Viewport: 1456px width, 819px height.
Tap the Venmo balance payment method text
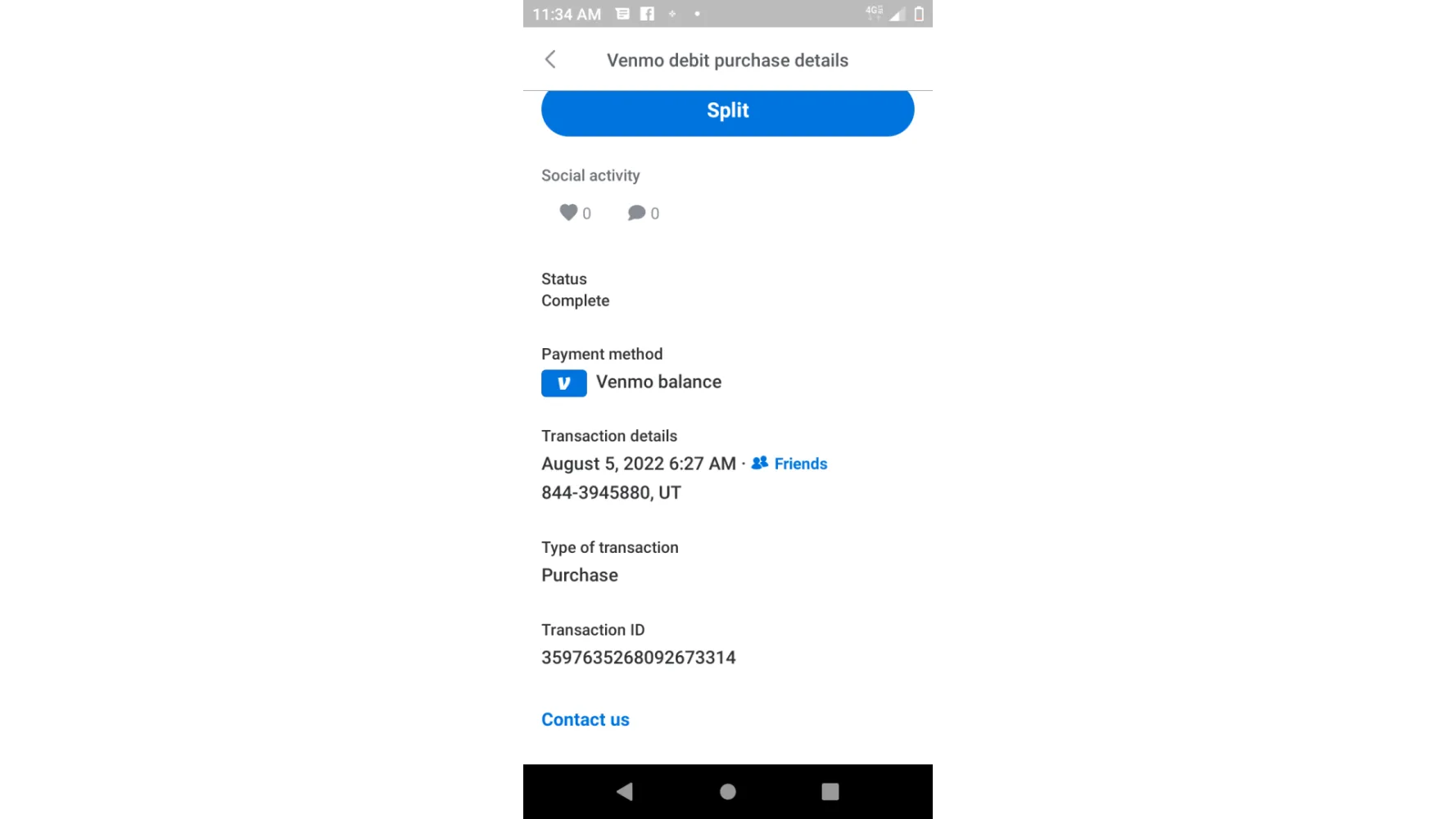tap(658, 382)
